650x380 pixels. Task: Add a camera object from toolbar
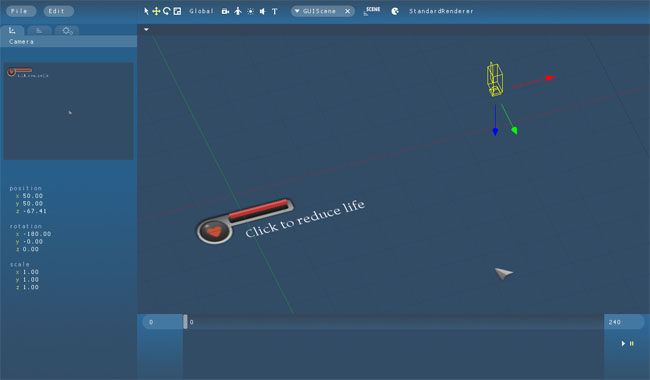pos(225,11)
